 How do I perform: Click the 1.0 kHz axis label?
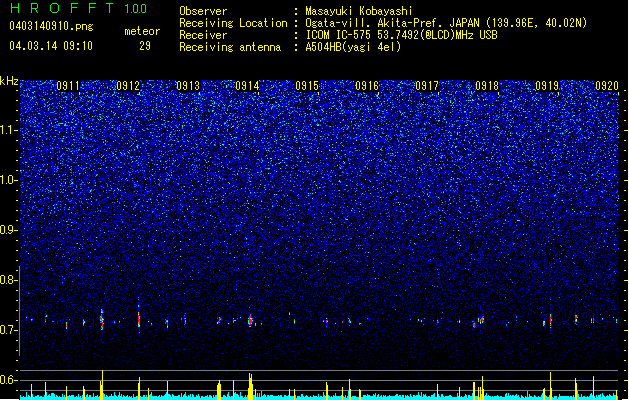8,180
